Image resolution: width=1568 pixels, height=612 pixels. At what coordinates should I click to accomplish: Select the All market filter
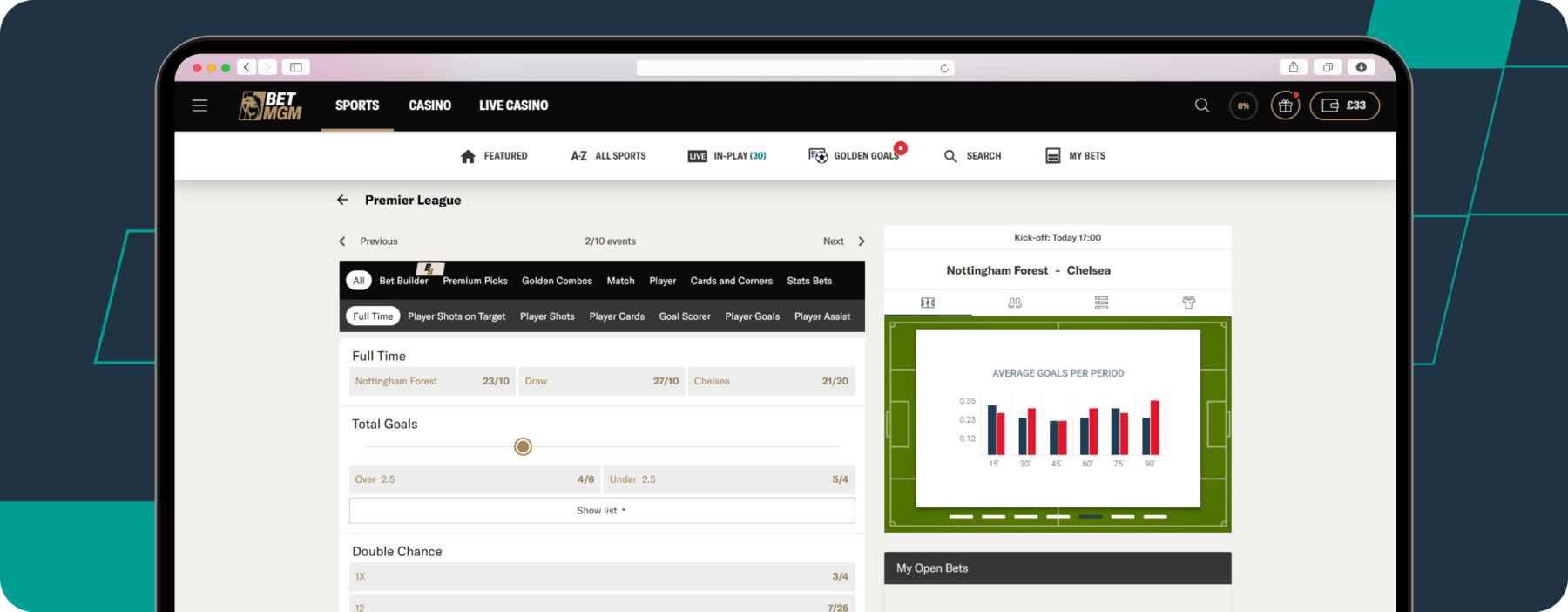[x=359, y=281]
